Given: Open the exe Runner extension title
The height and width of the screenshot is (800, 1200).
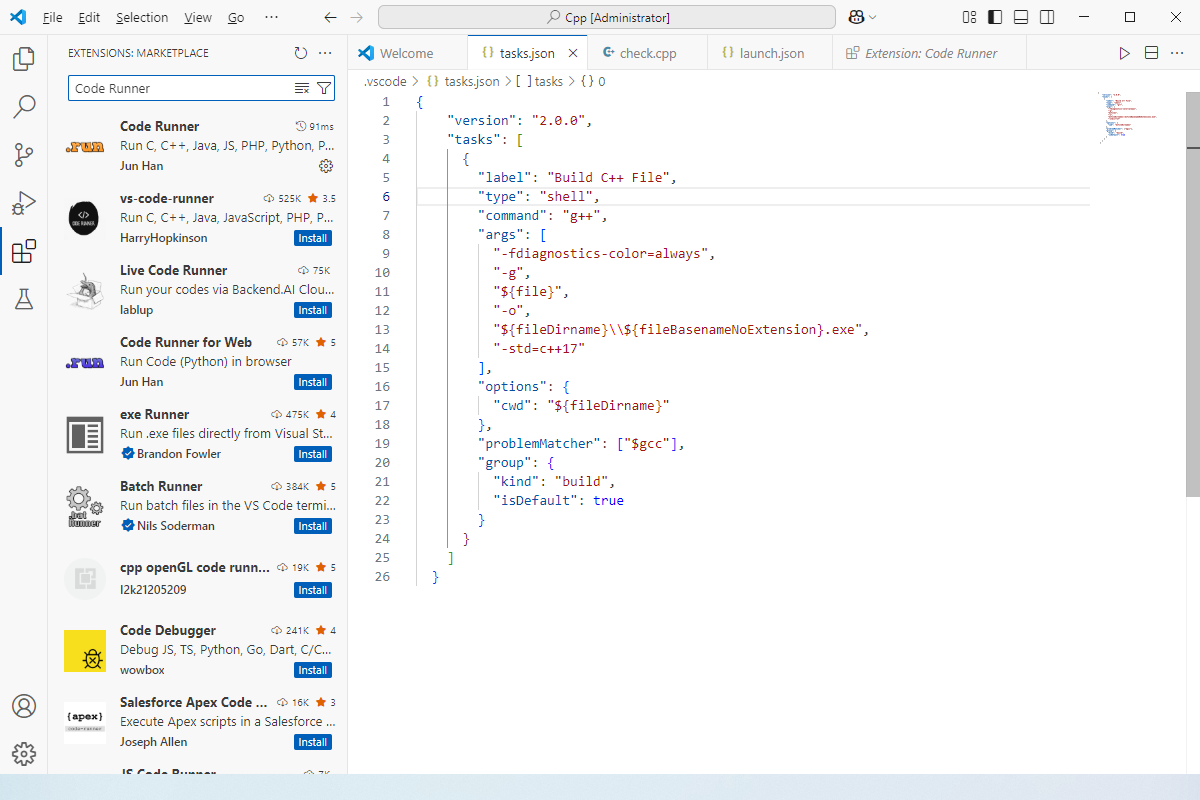Looking at the screenshot, I should click(154, 414).
